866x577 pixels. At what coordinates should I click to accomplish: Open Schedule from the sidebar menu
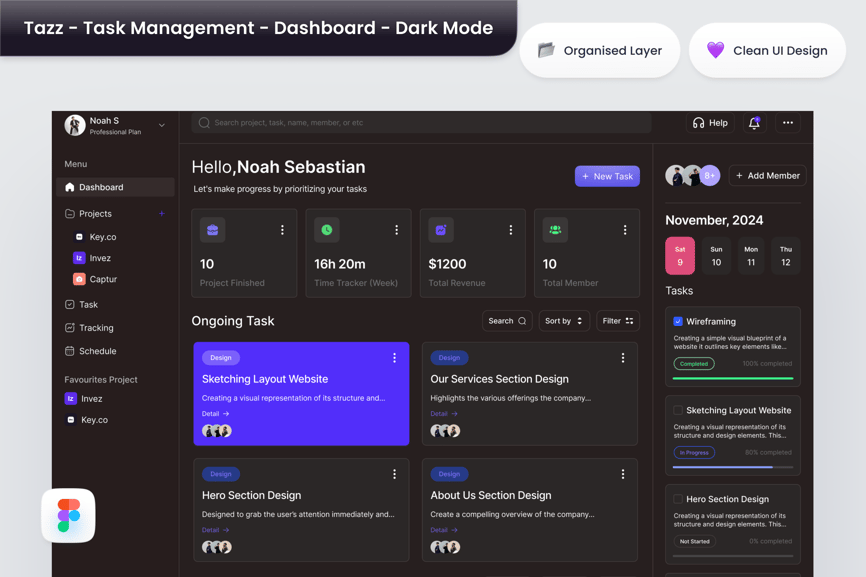[x=97, y=351]
